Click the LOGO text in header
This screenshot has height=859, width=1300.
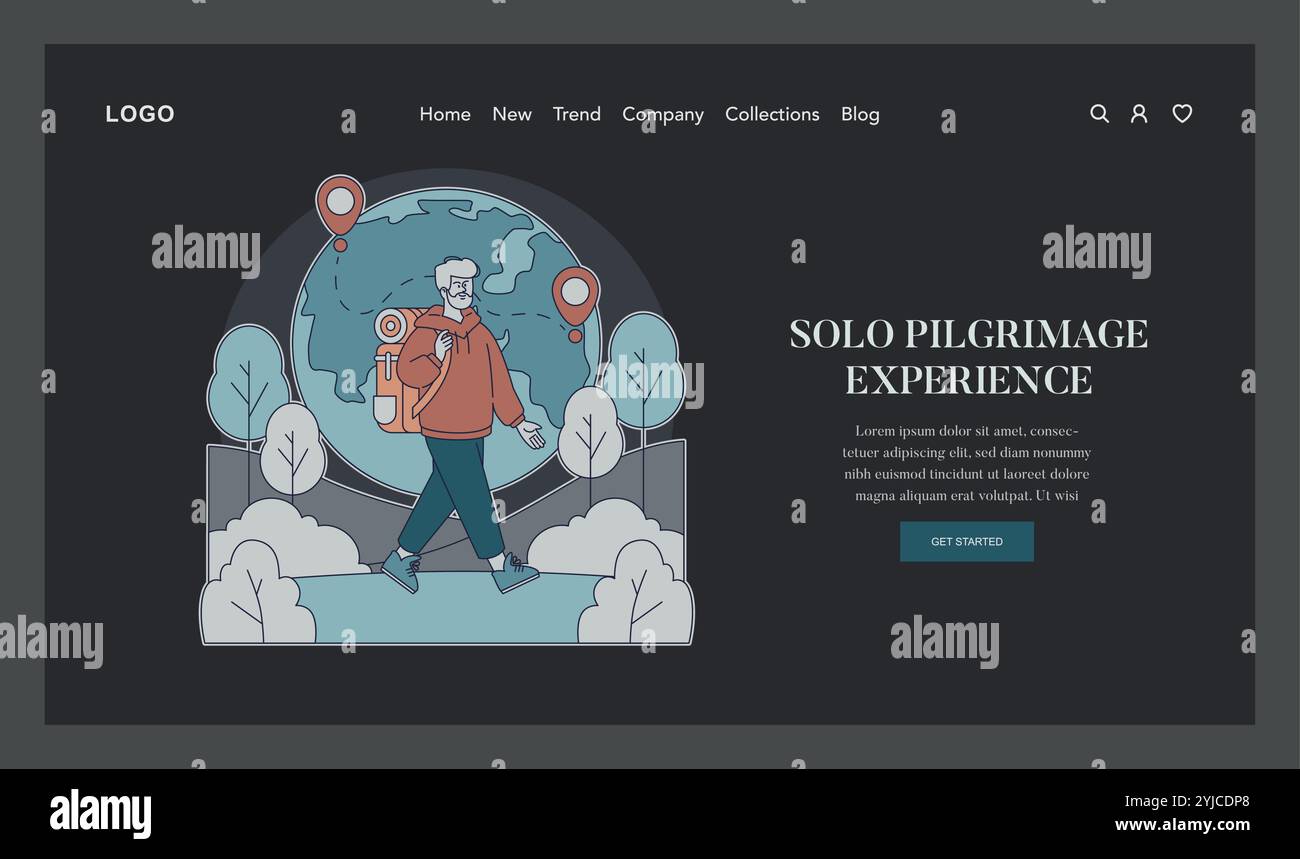(x=140, y=114)
